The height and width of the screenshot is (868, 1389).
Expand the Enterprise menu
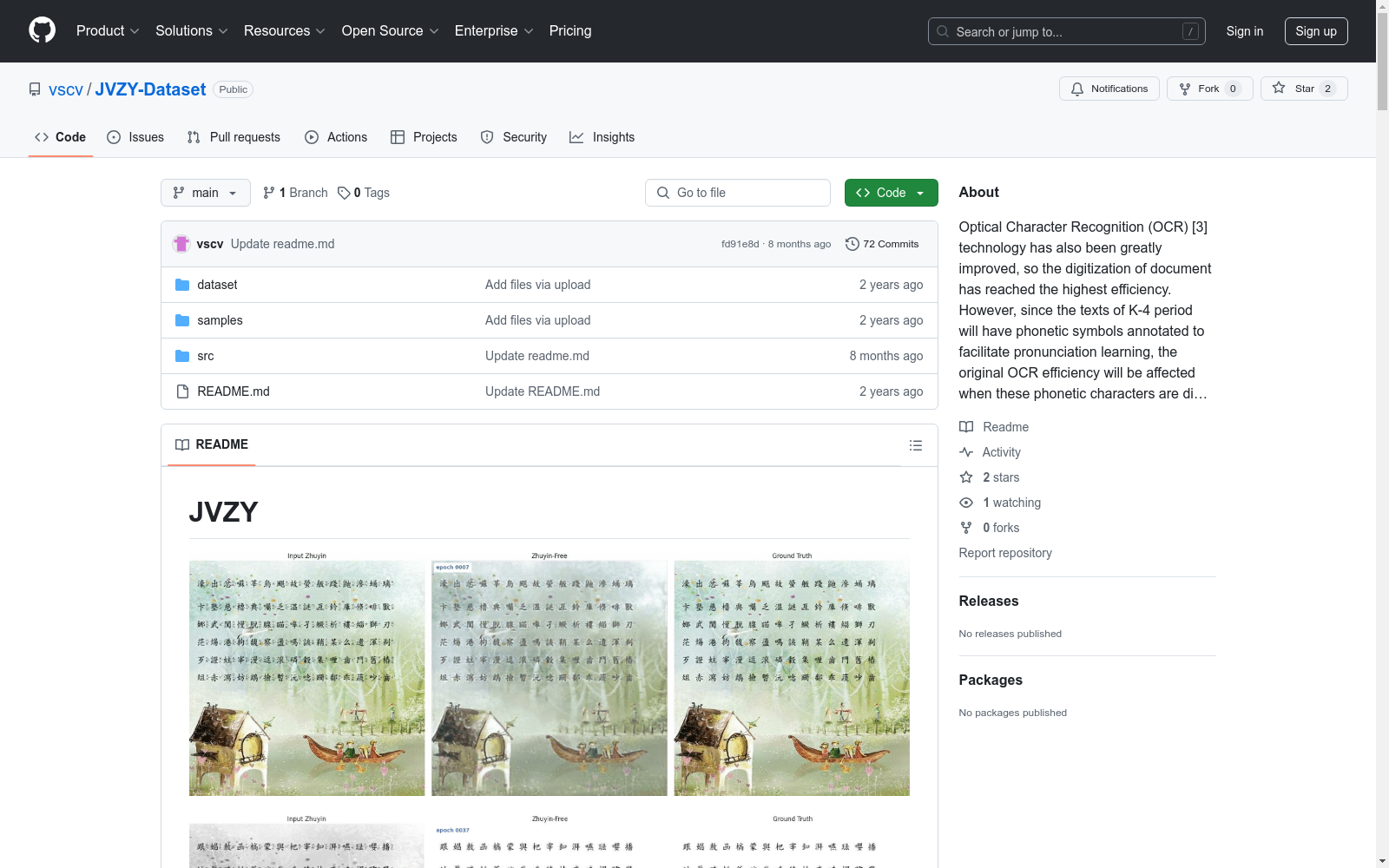pos(494,31)
